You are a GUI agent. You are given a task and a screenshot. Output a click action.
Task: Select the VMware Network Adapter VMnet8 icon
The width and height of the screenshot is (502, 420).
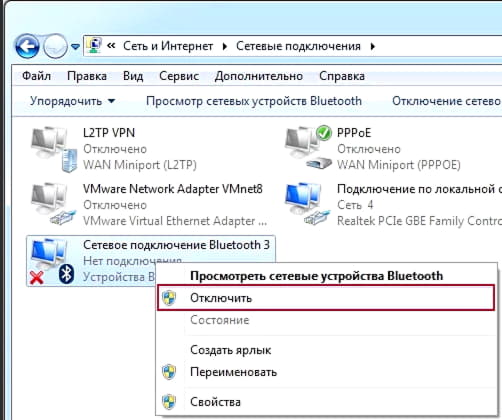tap(54, 204)
